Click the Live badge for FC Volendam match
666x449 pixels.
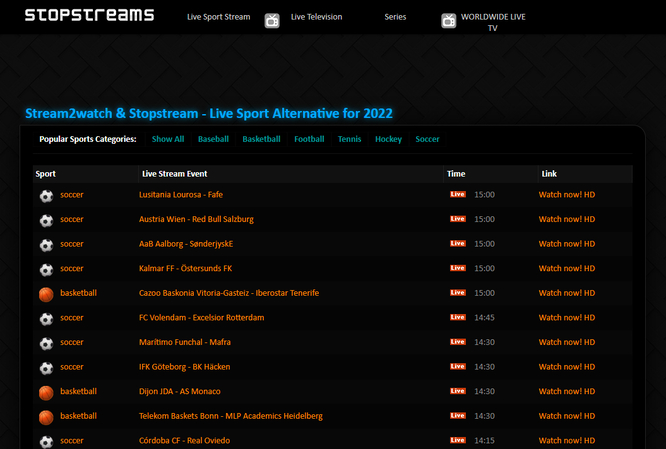click(458, 317)
